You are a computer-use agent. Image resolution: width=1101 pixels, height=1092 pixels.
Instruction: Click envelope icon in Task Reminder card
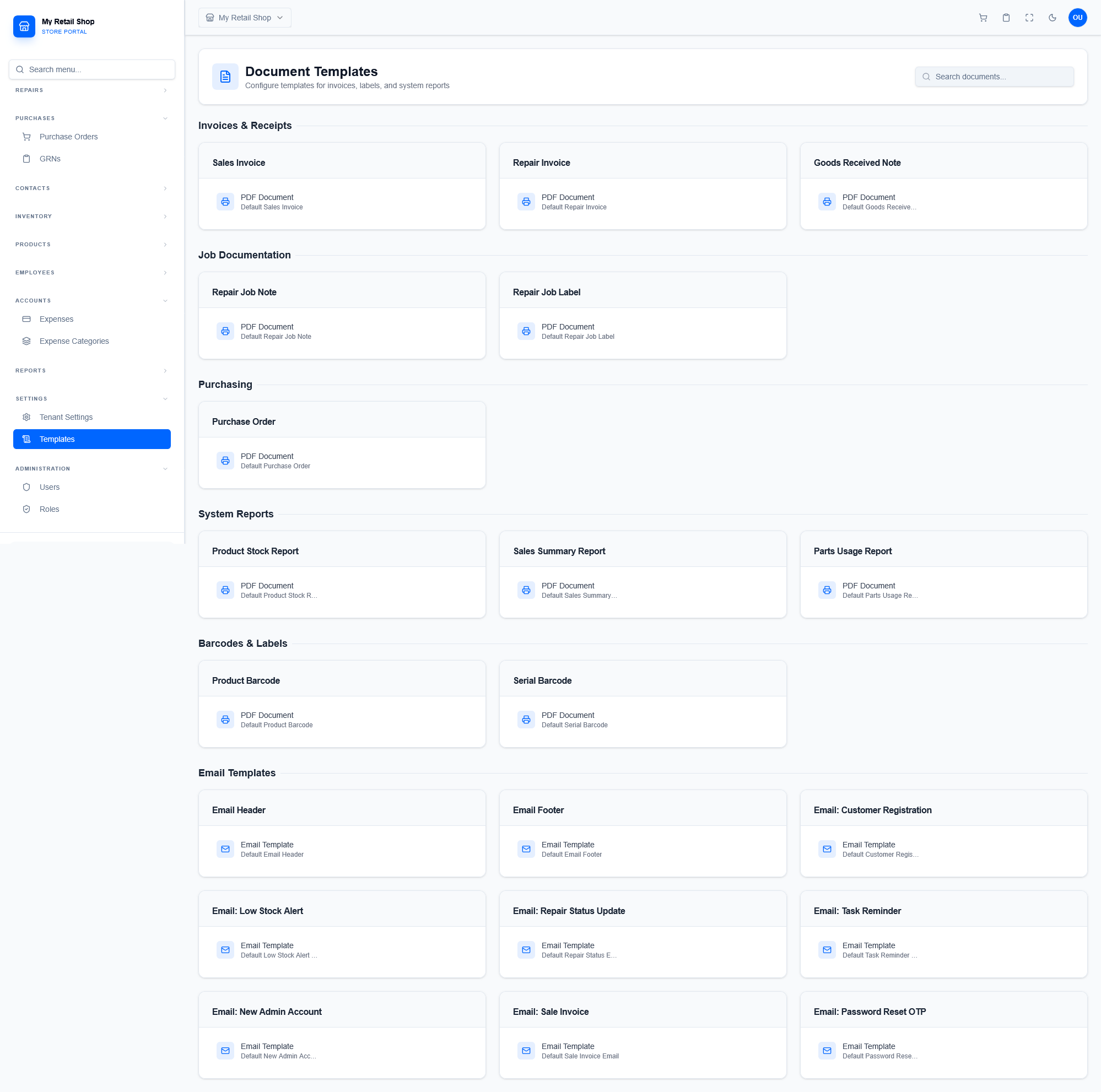click(827, 950)
